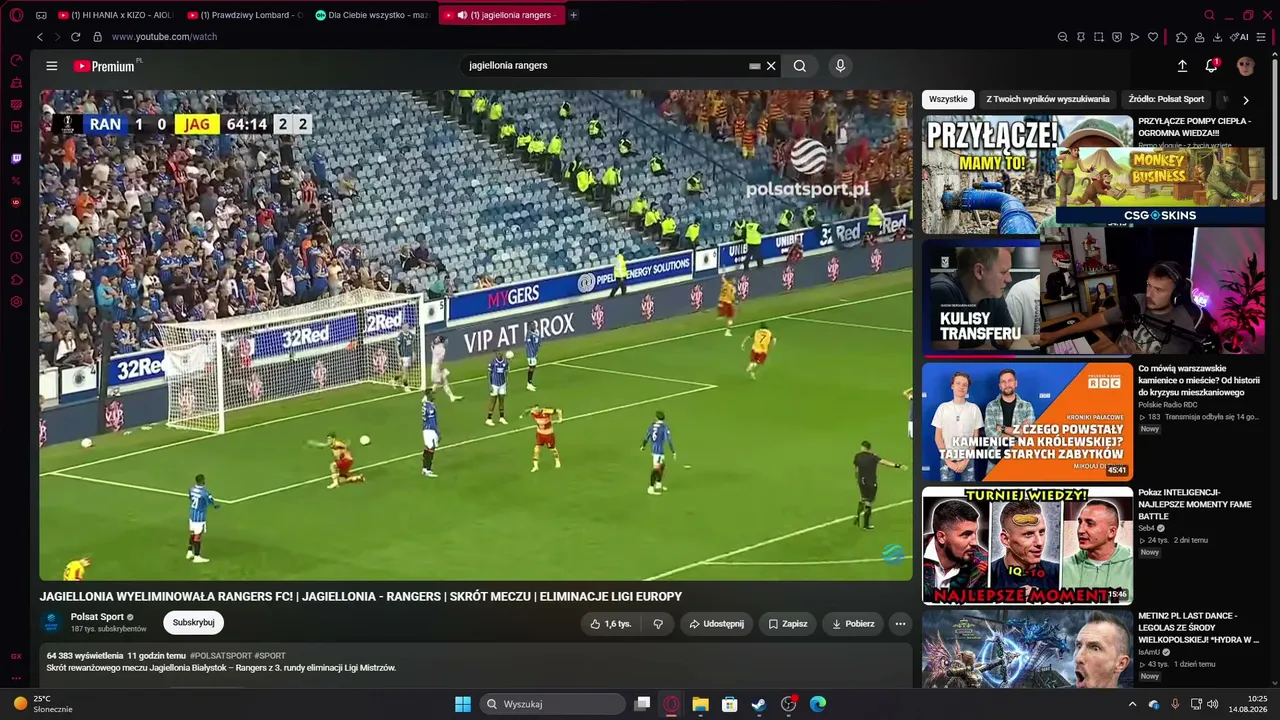Screen dimensions: 1280x720
Task: Open 'Pokaz INTELIGENCJI' Fame battle video title
Action: pyautogui.click(x=1194, y=504)
